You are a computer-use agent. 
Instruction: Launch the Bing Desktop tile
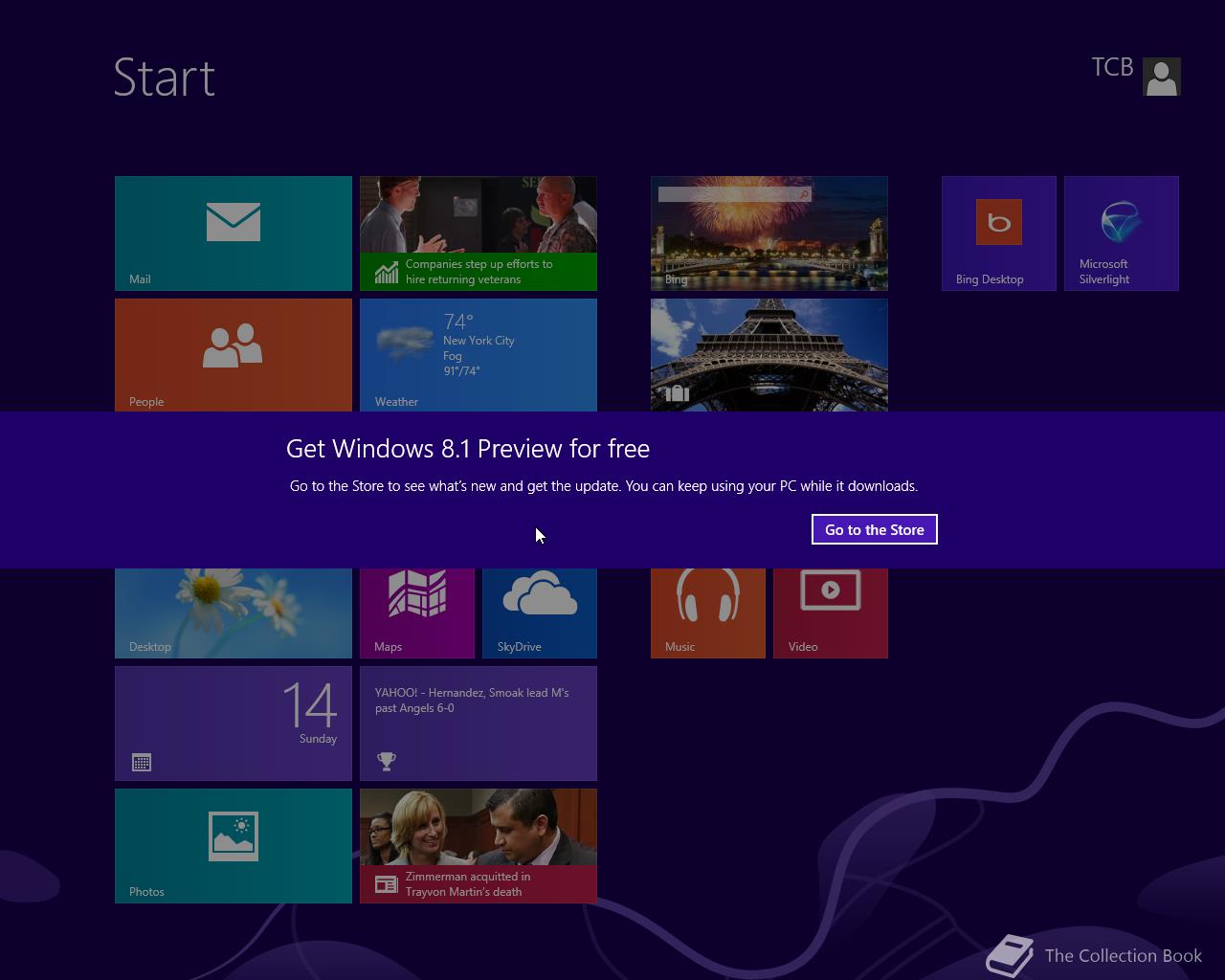999,234
